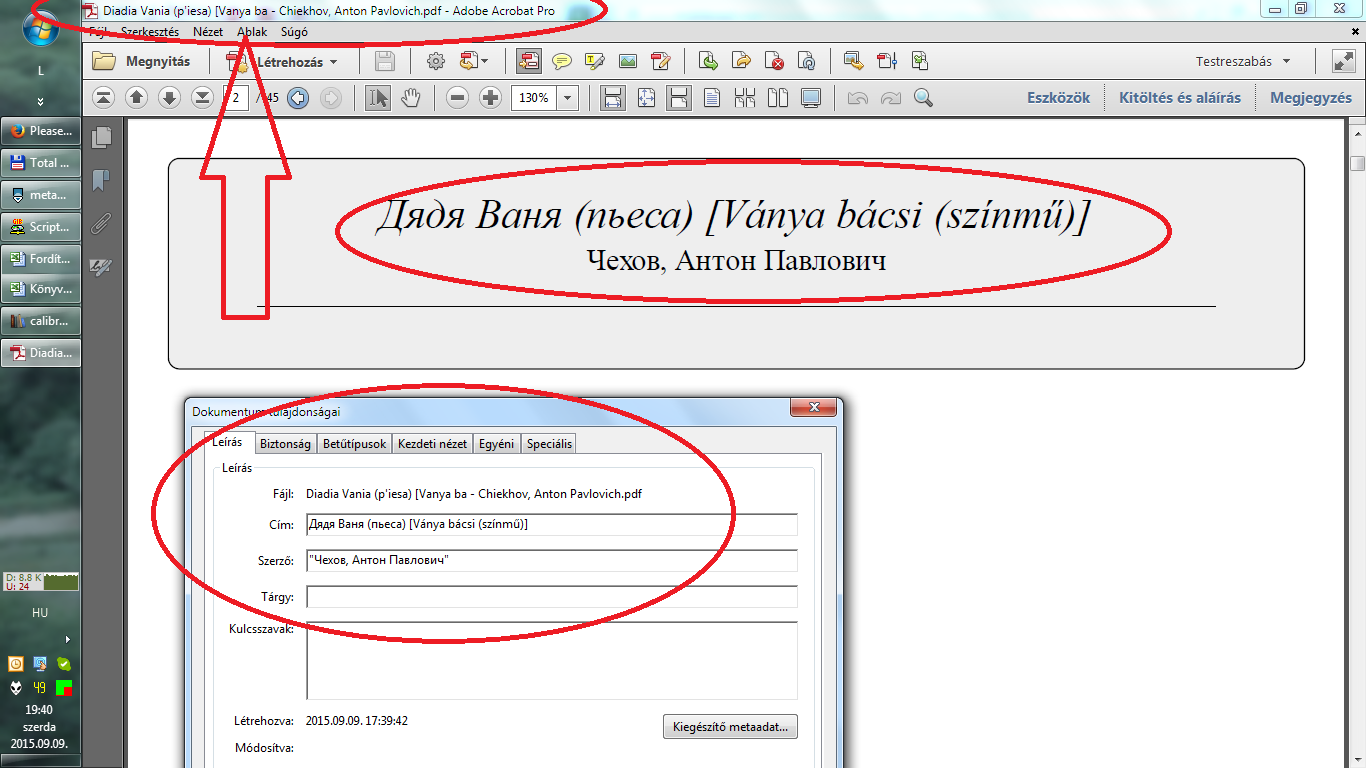Click the blue previous view arrow
The height and width of the screenshot is (768, 1366).
[x=297, y=98]
